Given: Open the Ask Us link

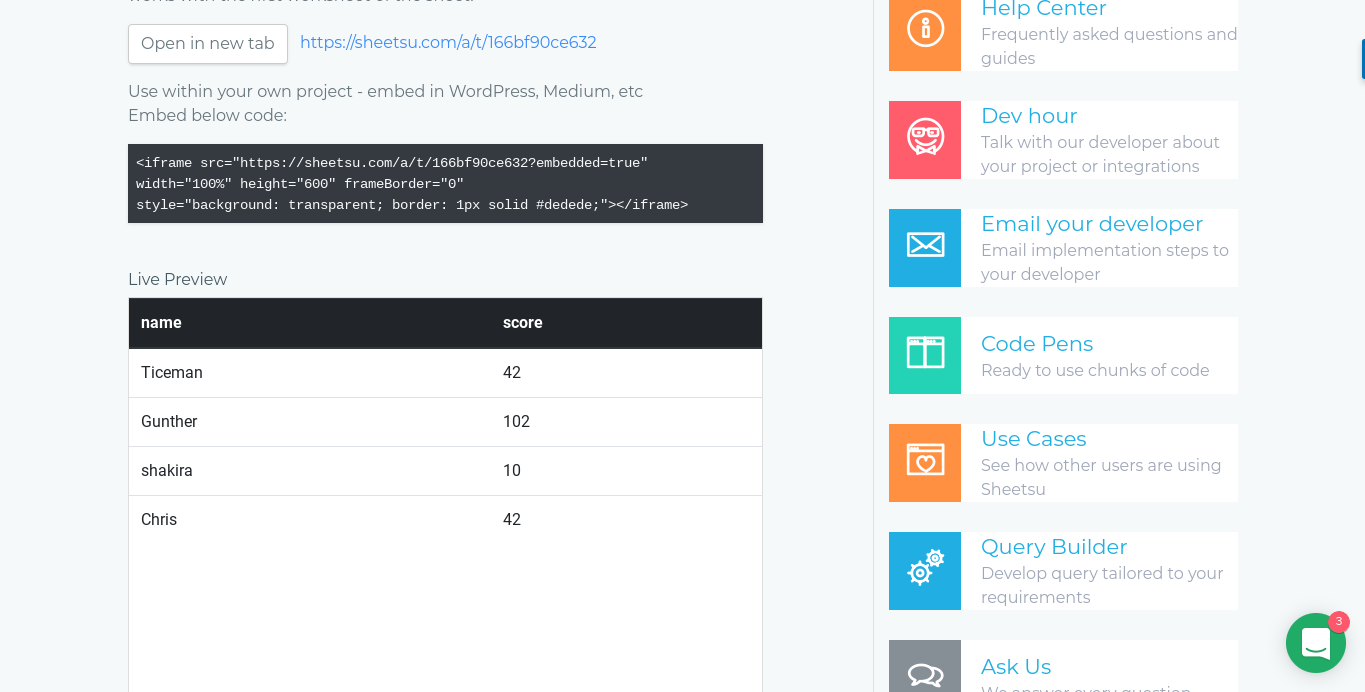Looking at the screenshot, I should tap(1016, 667).
